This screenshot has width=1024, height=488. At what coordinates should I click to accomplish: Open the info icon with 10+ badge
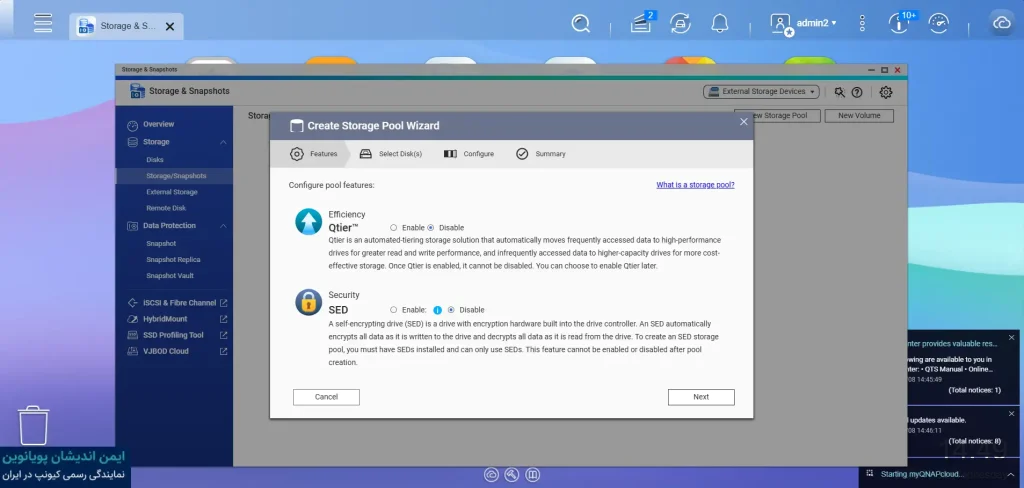click(899, 24)
